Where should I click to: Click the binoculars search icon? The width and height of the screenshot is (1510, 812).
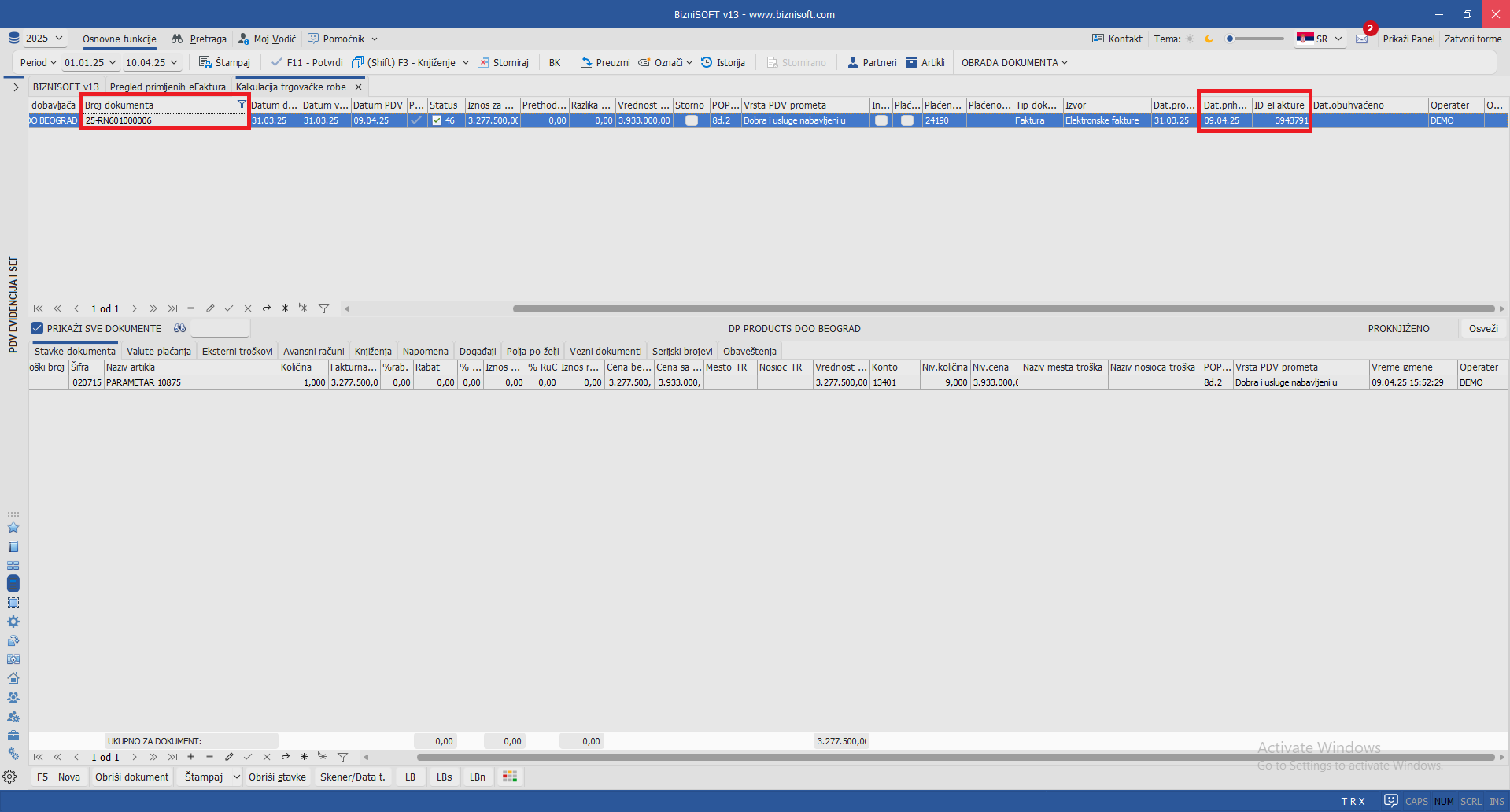(x=180, y=328)
